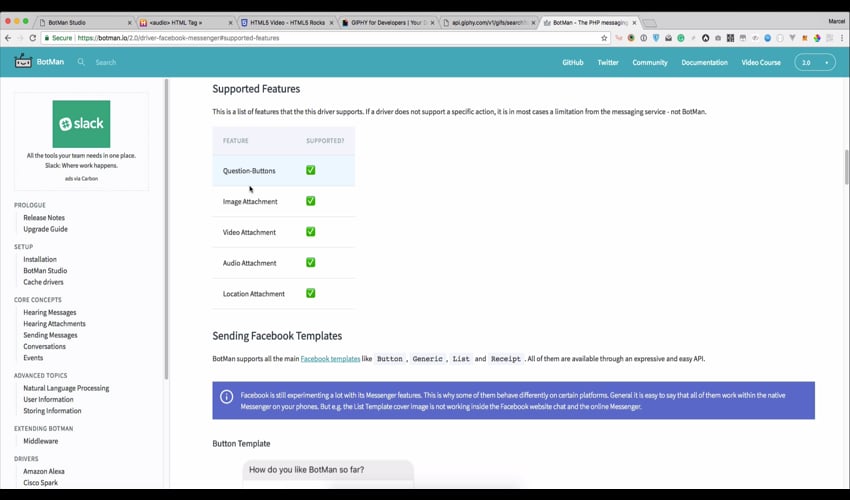Open the Chrome three-dot menu
This screenshot has width=850, height=500.
[x=842, y=38]
